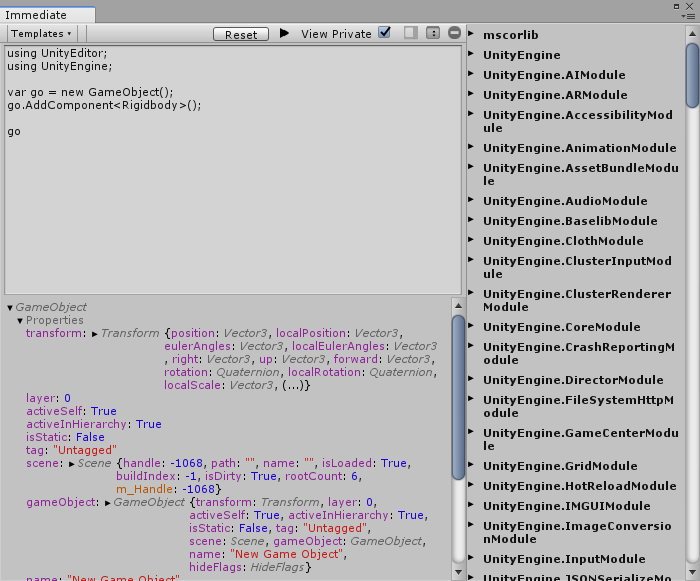Click the 'activeSelf: True' property row

pyautogui.click(x=71, y=411)
